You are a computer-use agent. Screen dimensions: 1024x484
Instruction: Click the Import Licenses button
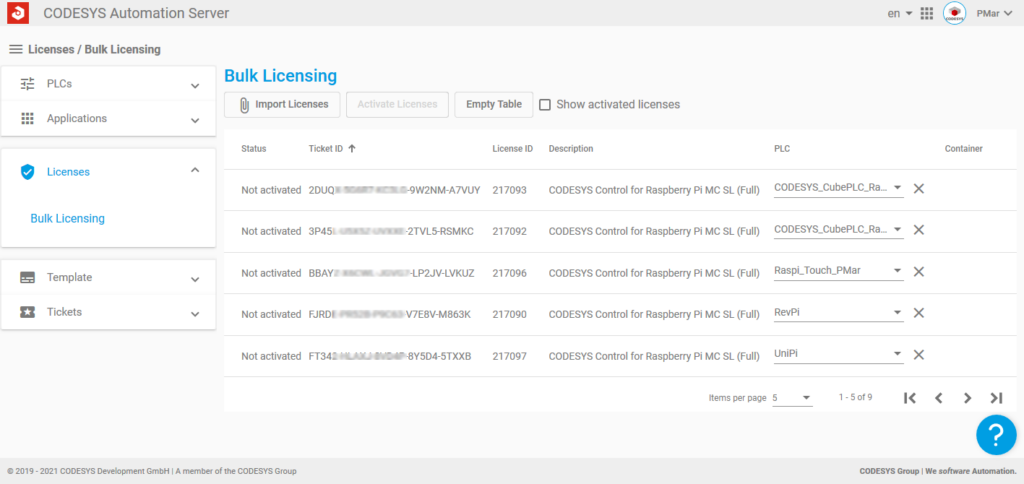(x=283, y=104)
